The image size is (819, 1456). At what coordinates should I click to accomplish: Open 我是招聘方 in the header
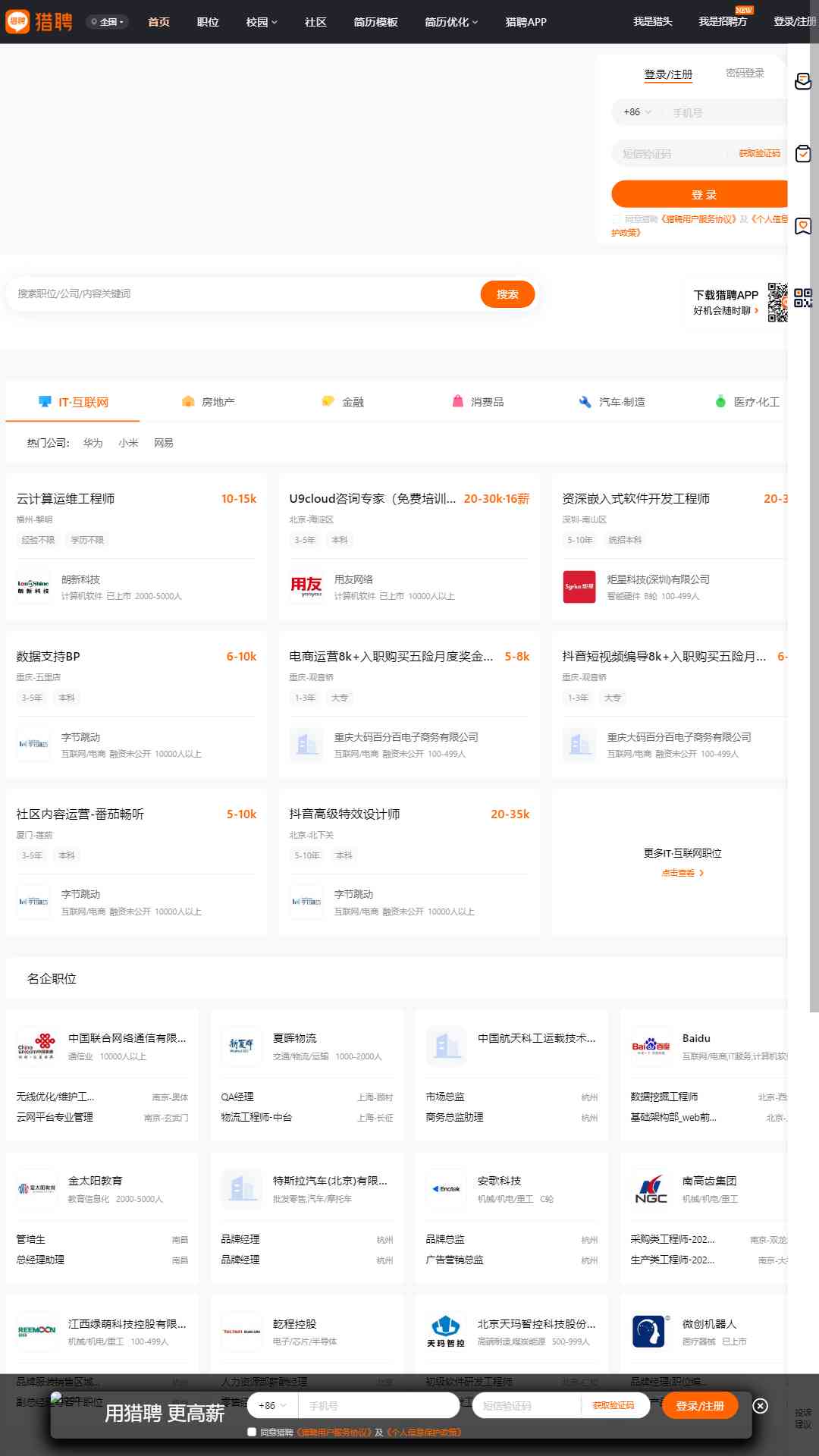click(x=723, y=21)
